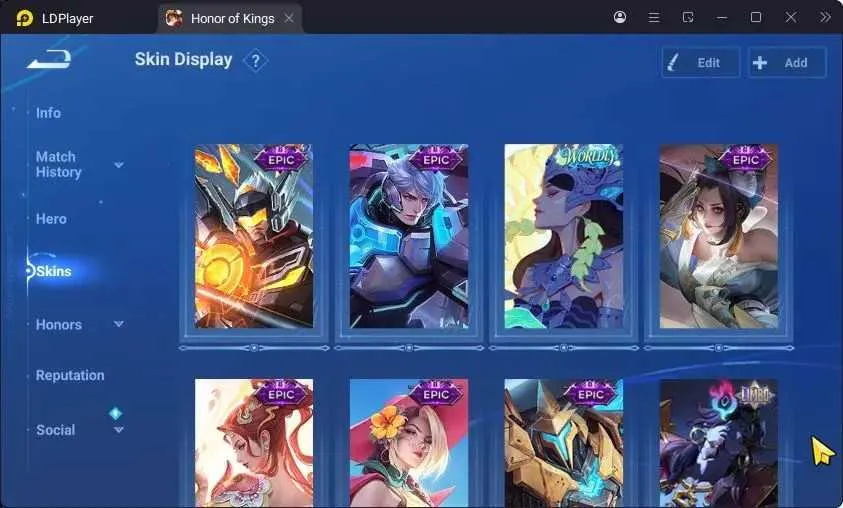This screenshot has height=508, width=843.
Task: Open the Info section
Action: pos(48,113)
